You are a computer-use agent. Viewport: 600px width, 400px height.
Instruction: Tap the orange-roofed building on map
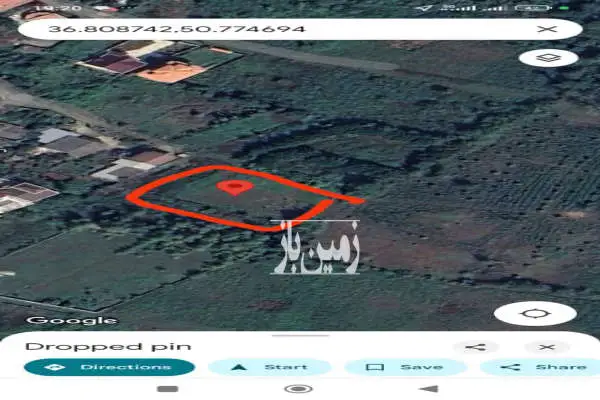click(171, 72)
